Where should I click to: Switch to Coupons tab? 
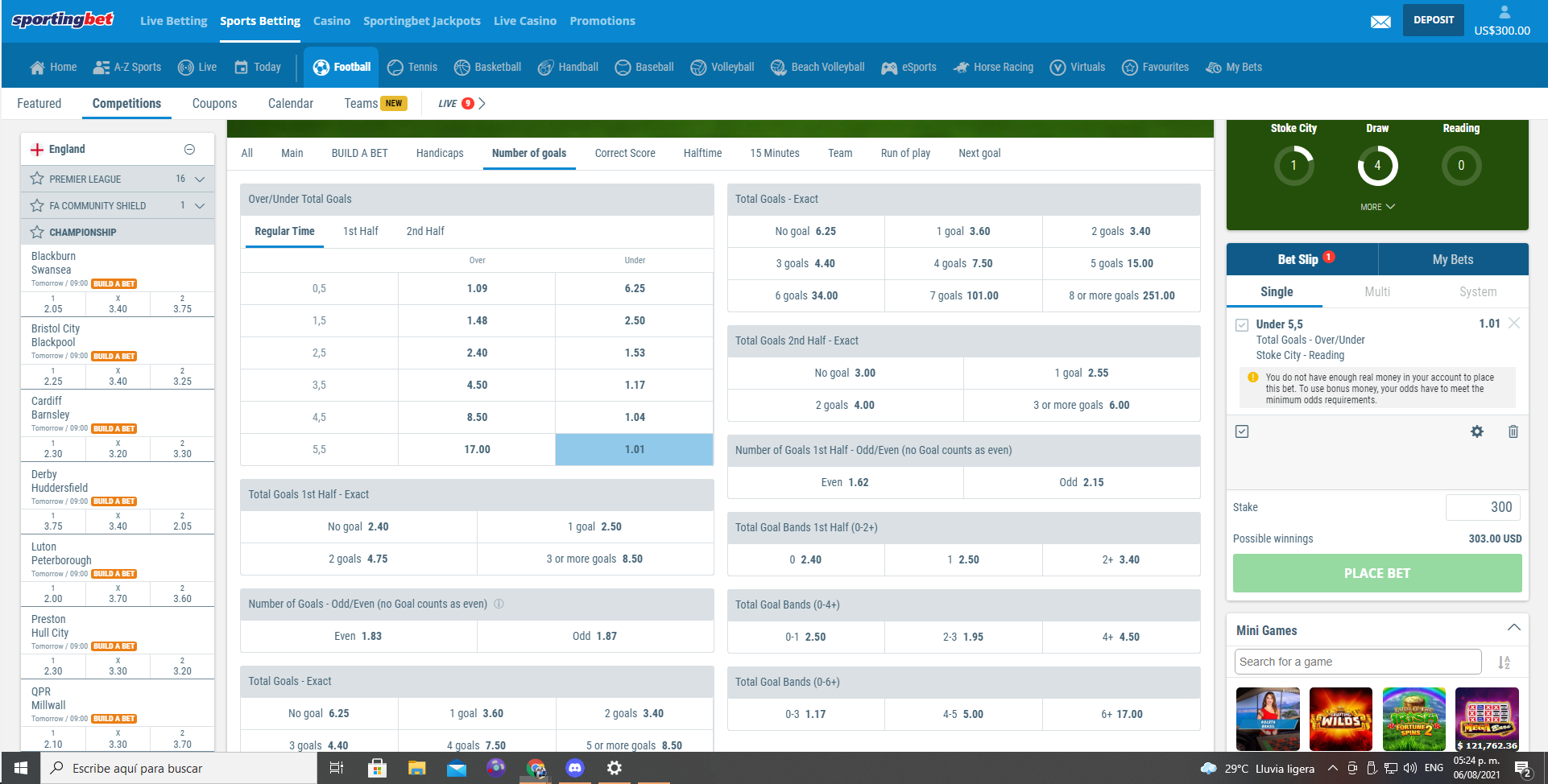[x=214, y=103]
